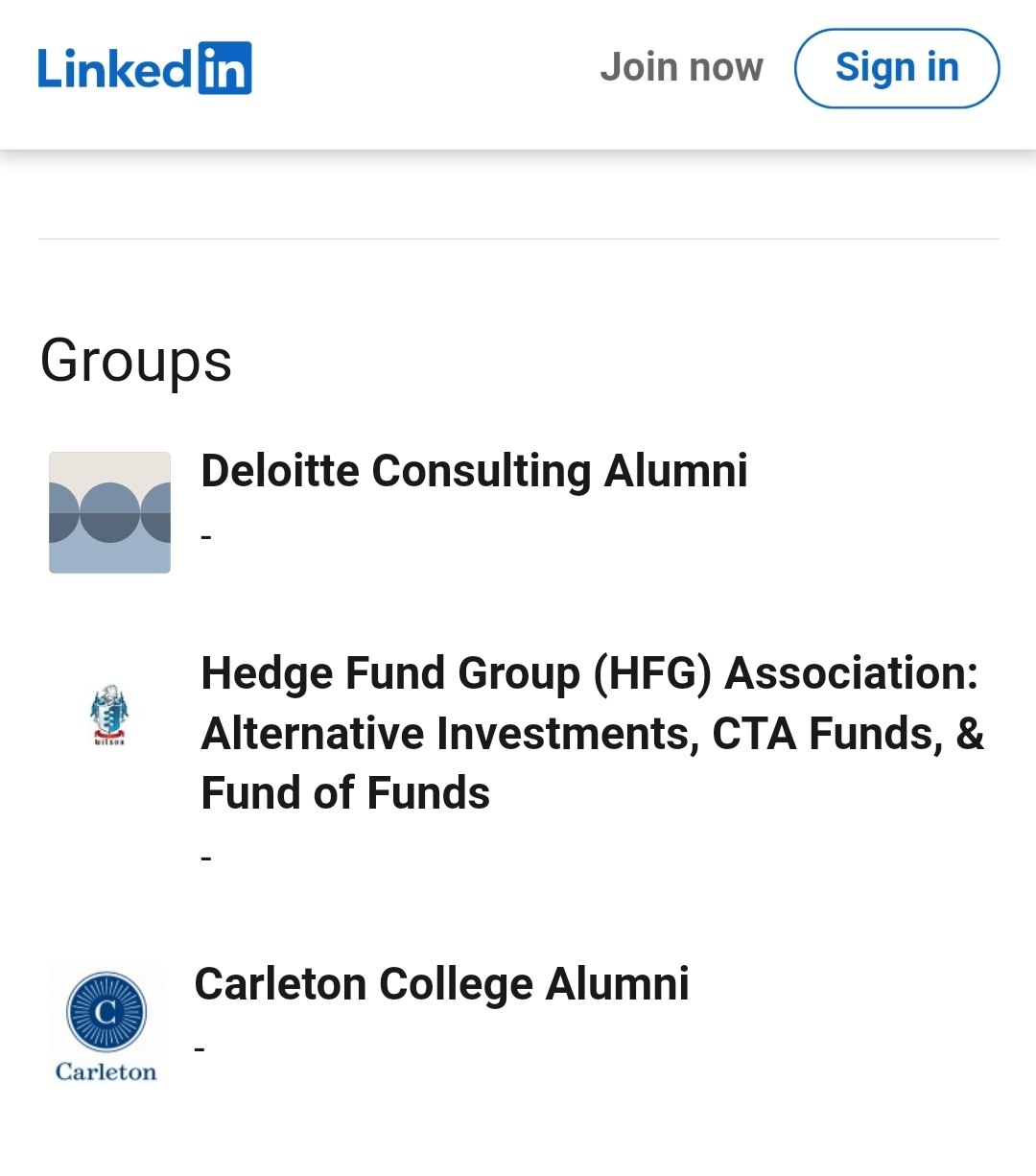This screenshot has height=1176, width=1036.
Task: Click the horizontal divider above Groups
Action: (519, 238)
